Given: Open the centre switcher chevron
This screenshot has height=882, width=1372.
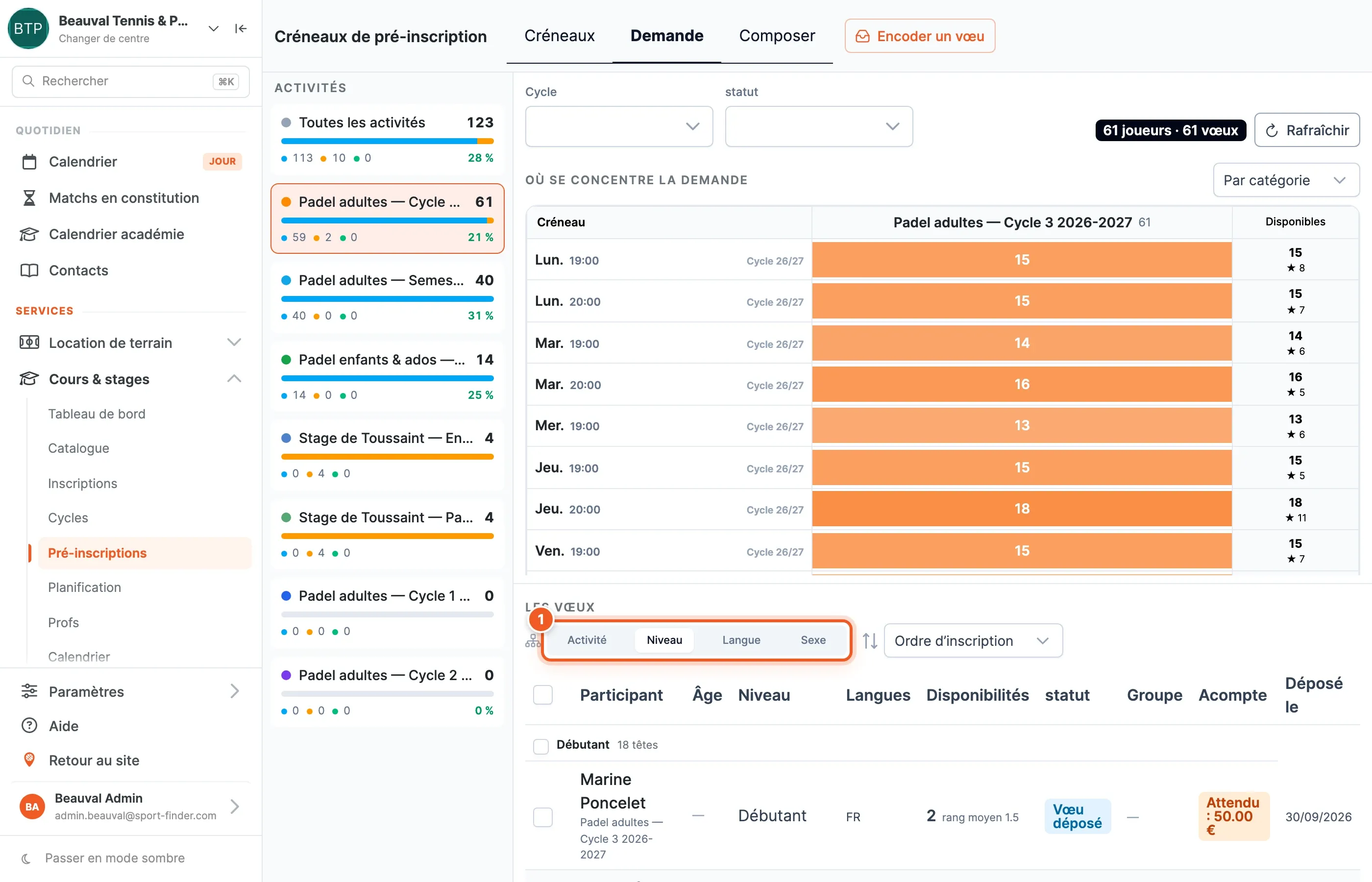Looking at the screenshot, I should tap(214, 28).
